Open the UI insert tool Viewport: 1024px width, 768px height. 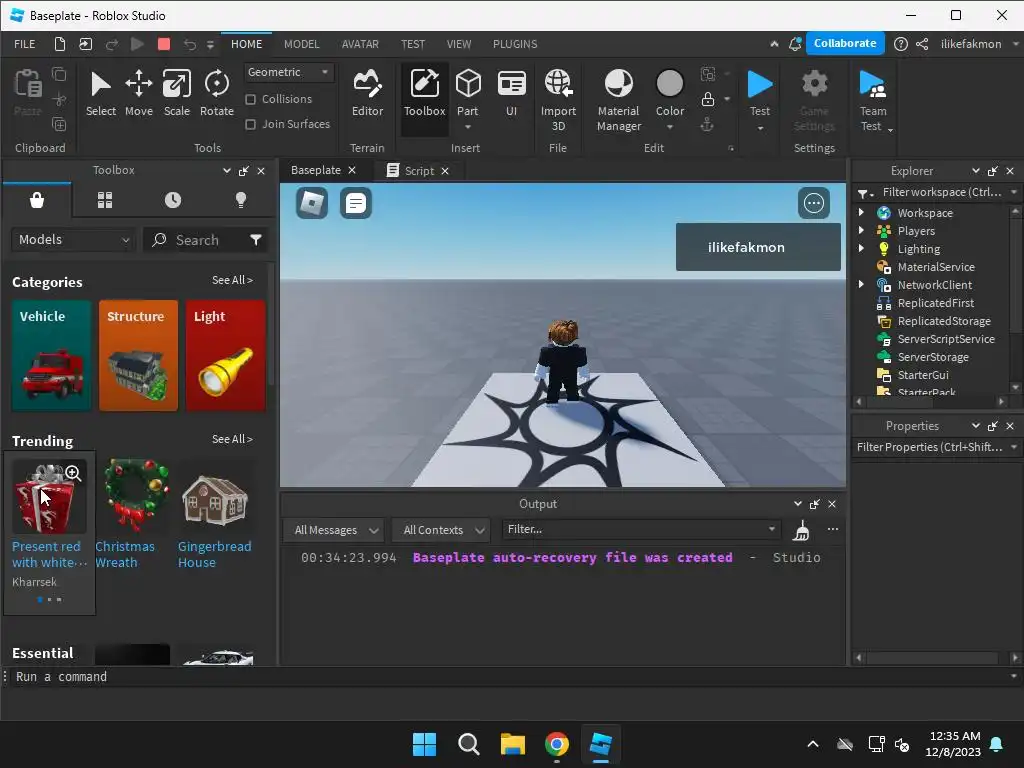point(511,93)
